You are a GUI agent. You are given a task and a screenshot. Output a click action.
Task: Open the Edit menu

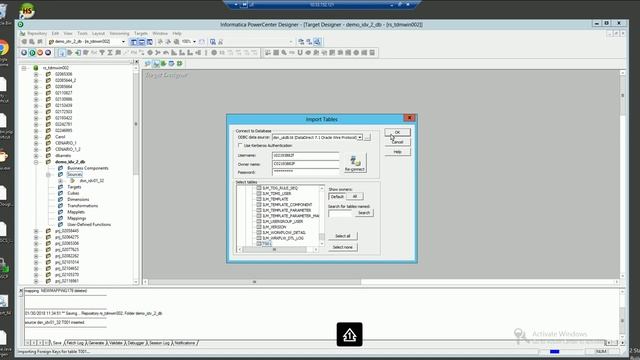click(x=55, y=33)
